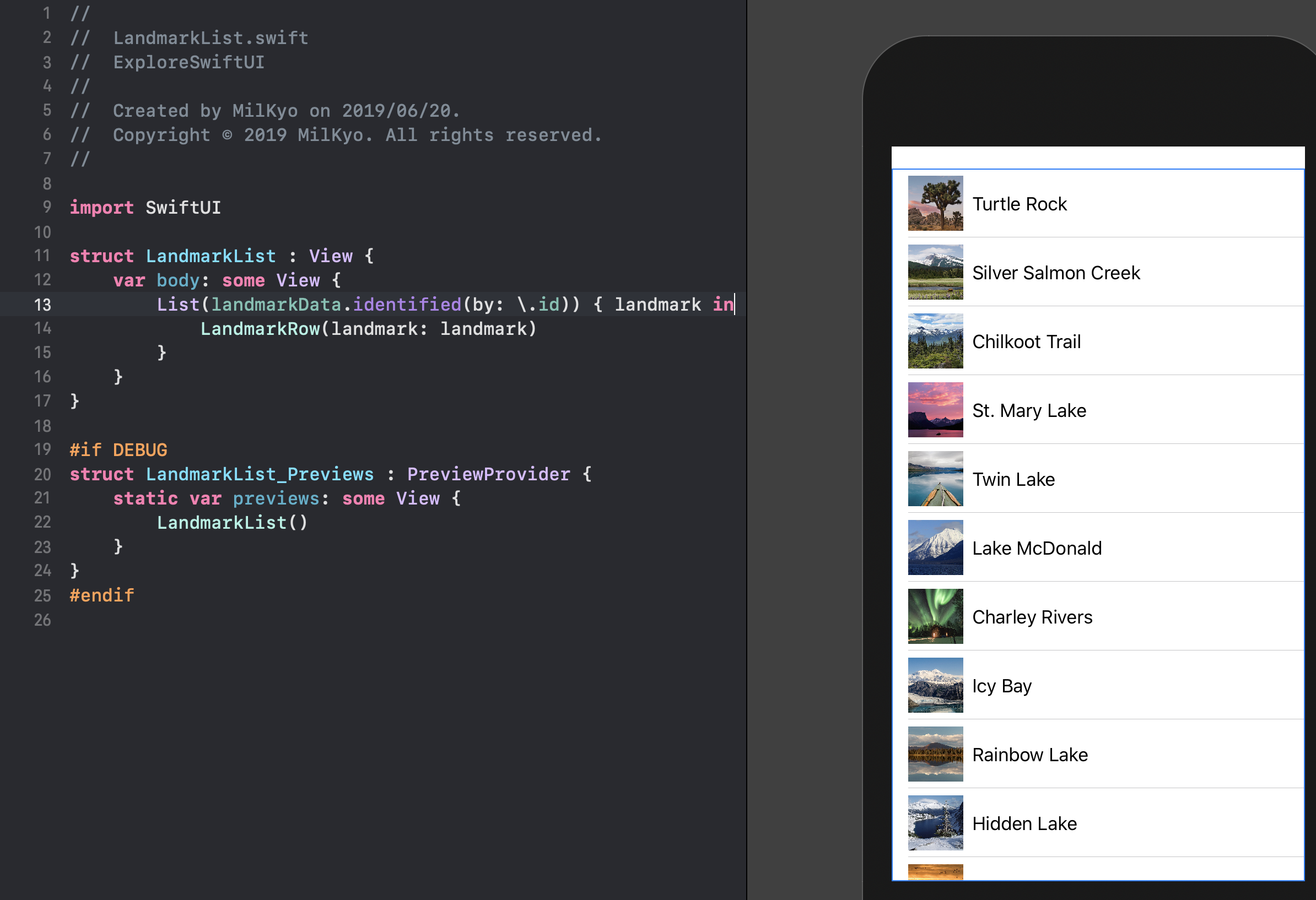Click the import SwiftUI statement
The height and width of the screenshot is (900, 1316).
pos(145,208)
